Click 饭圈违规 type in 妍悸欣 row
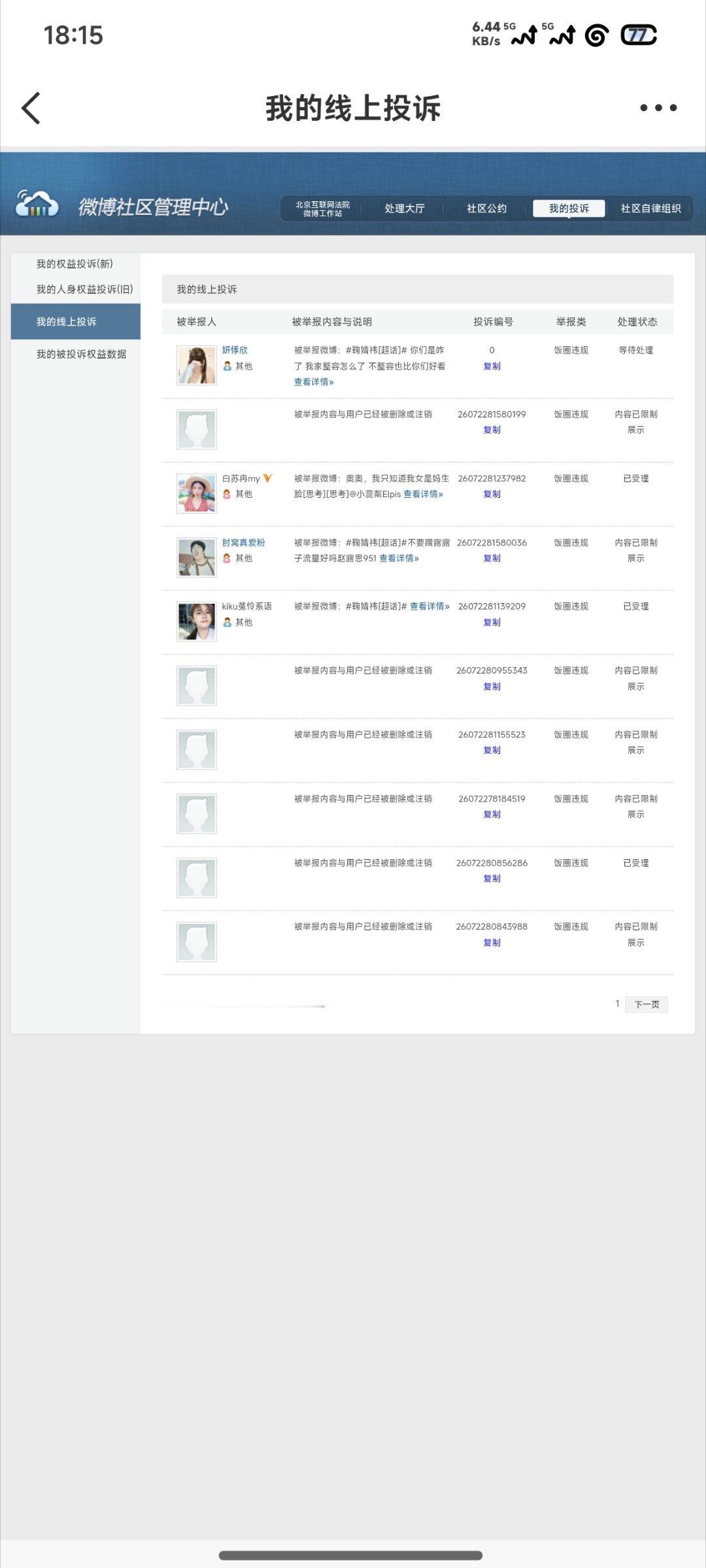 [x=571, y=350]
